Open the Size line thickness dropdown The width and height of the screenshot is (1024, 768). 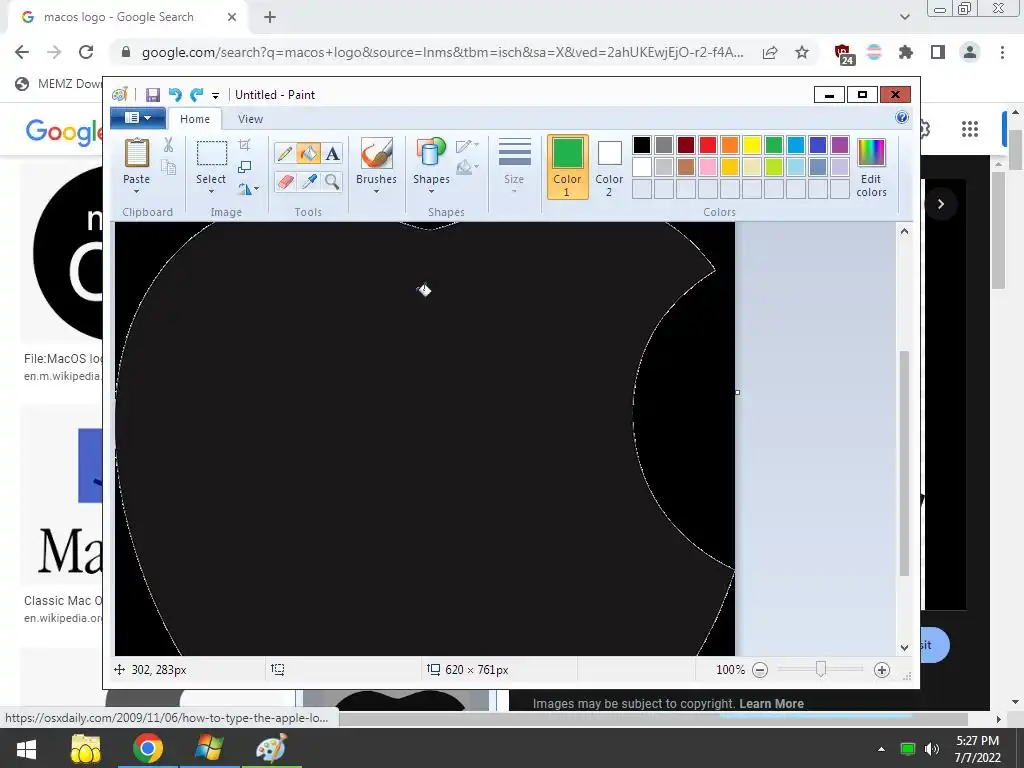coord(514,166)
